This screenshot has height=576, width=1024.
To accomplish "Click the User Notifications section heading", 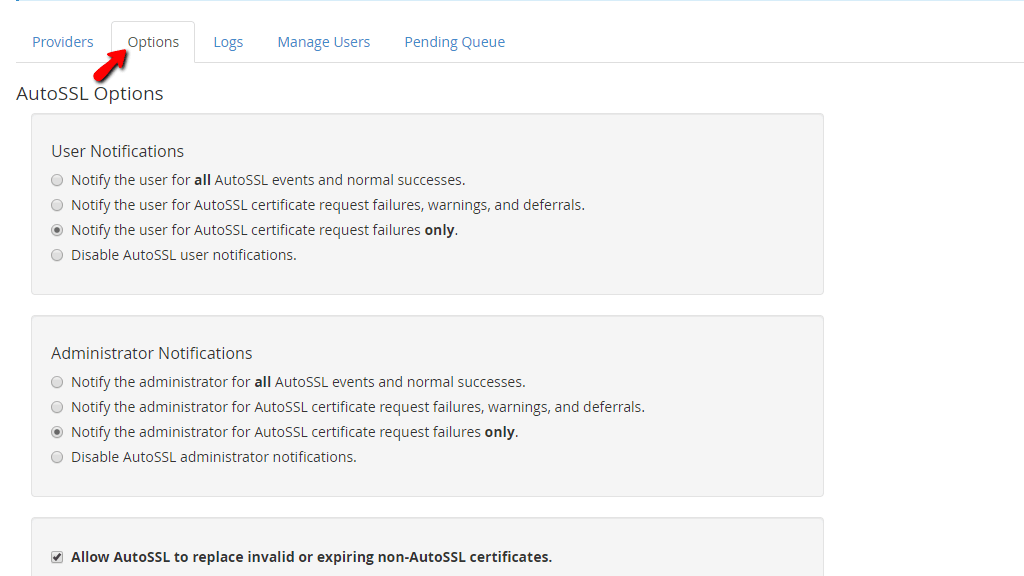I will (117, 151).
